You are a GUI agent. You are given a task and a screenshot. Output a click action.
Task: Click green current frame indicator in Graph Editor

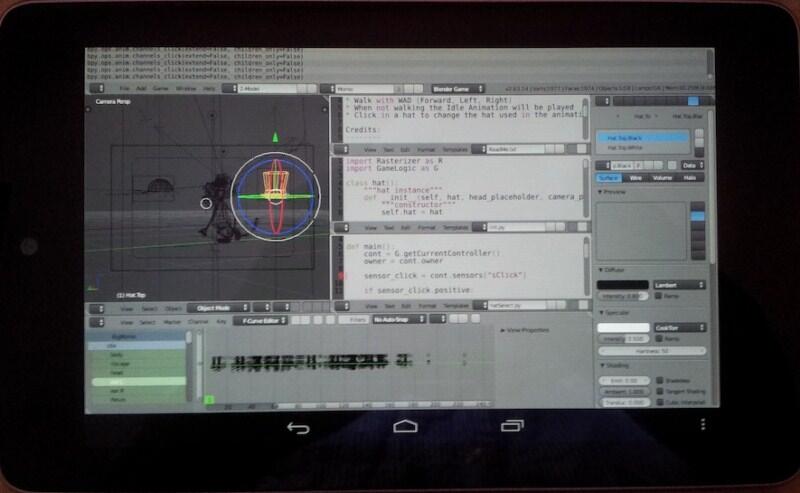[x=209, y=400]
